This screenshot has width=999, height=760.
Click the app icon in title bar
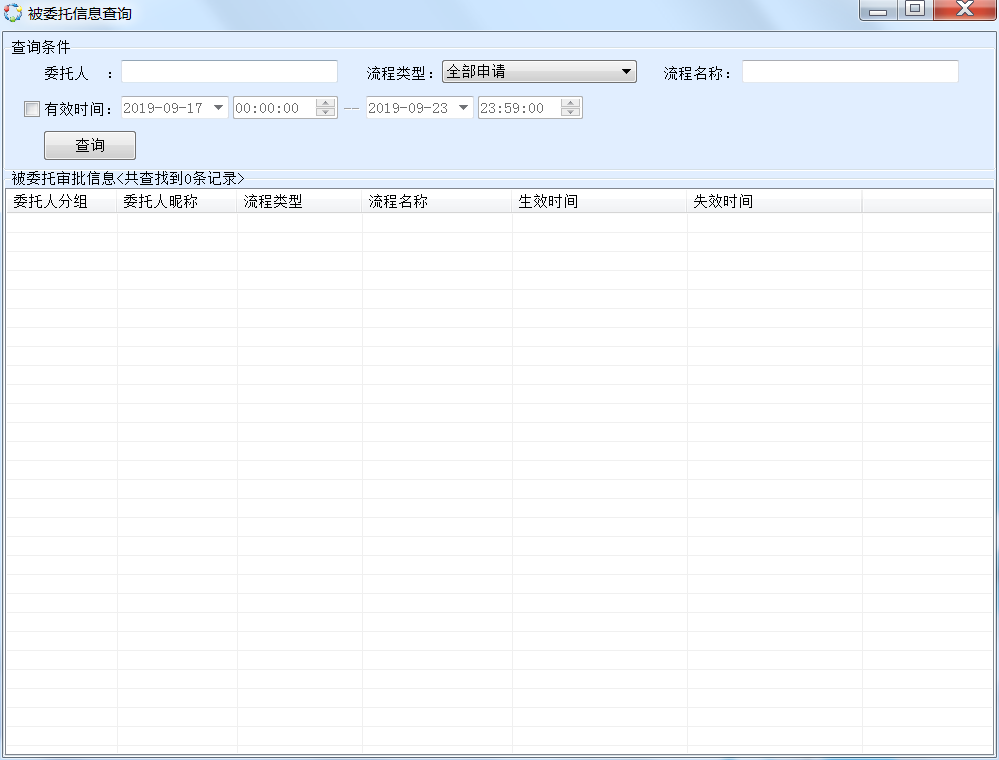point(13,13)
